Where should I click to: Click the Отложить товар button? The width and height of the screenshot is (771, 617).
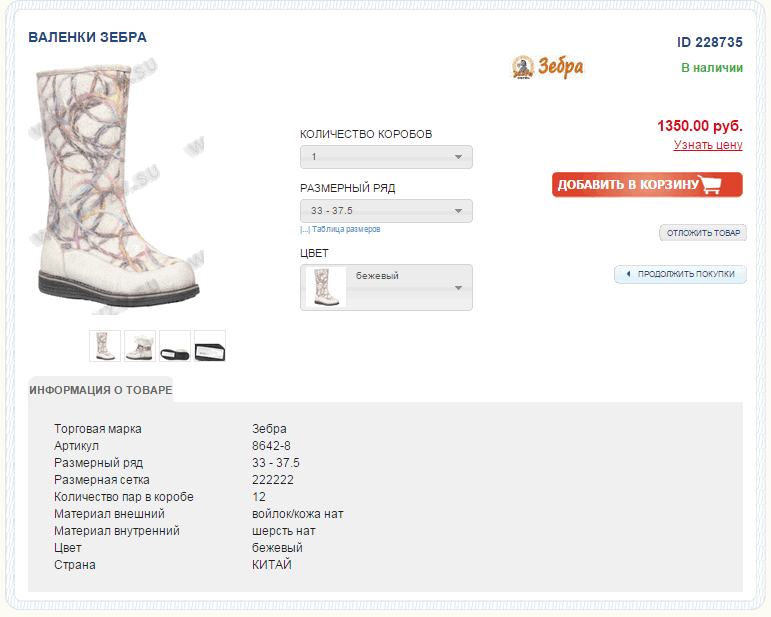[x=703, y=233]
